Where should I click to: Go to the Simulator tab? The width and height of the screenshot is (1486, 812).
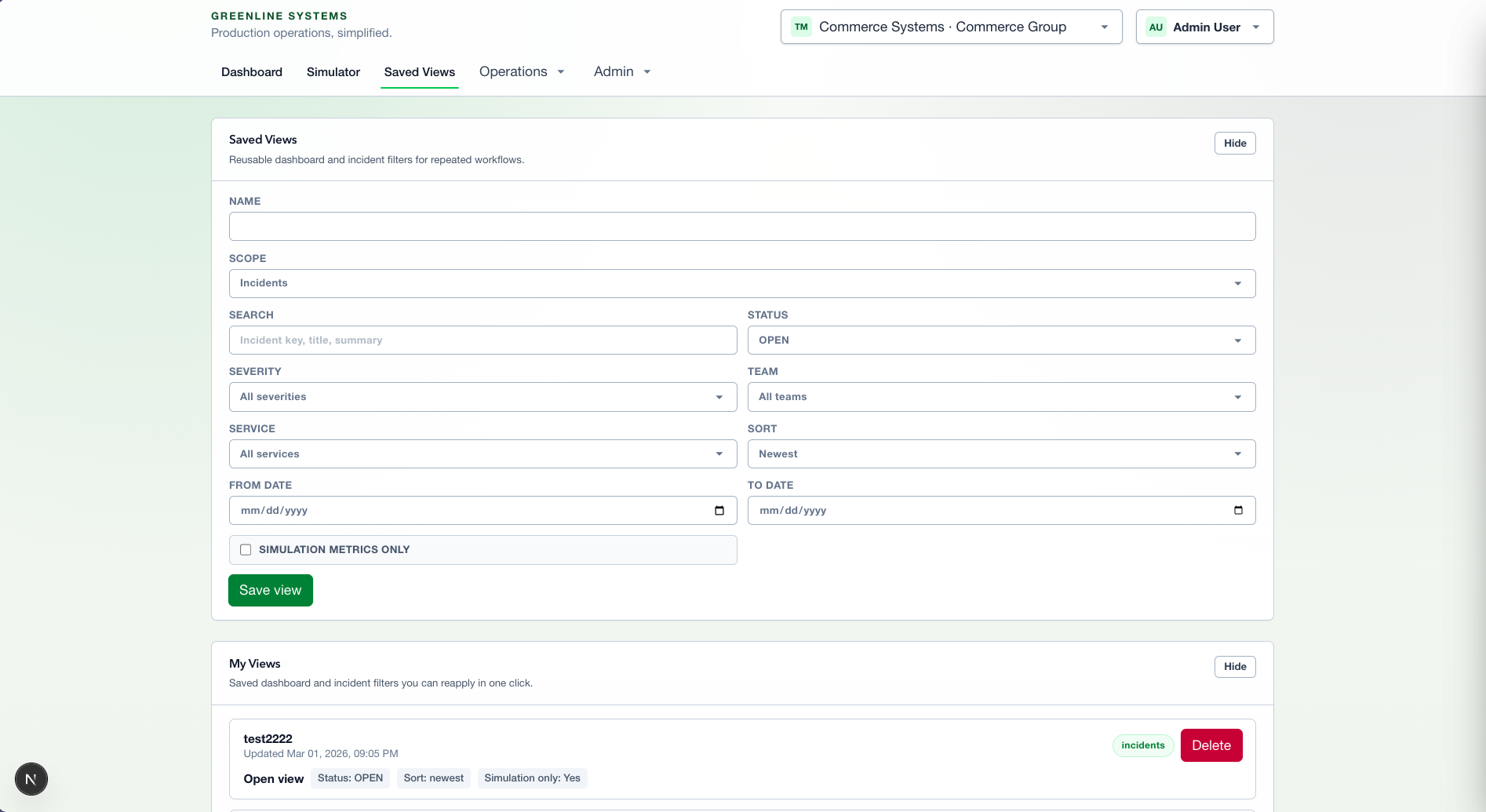pyautogui.click(x=333, y=72)
